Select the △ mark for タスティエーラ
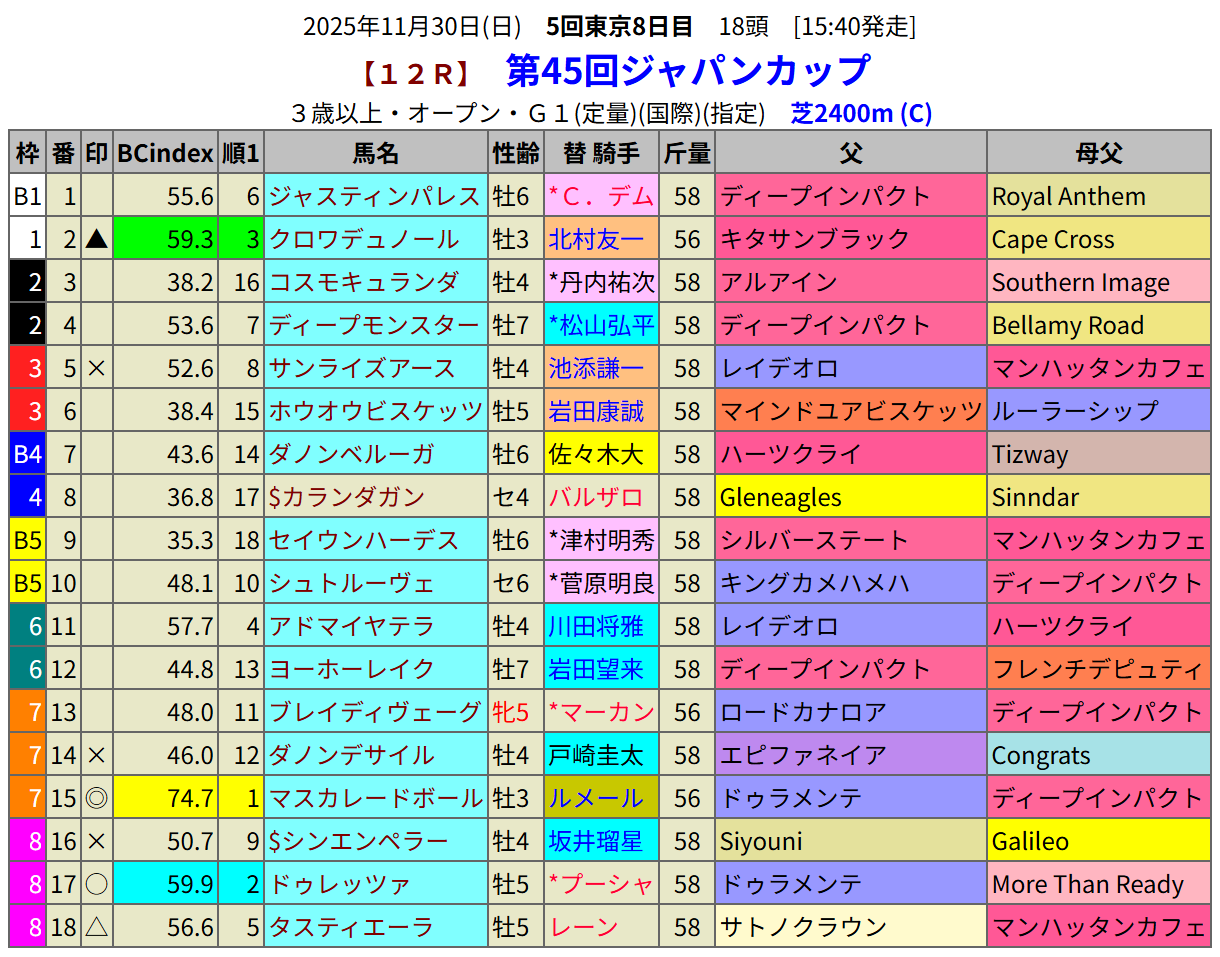 click(96, 927)
